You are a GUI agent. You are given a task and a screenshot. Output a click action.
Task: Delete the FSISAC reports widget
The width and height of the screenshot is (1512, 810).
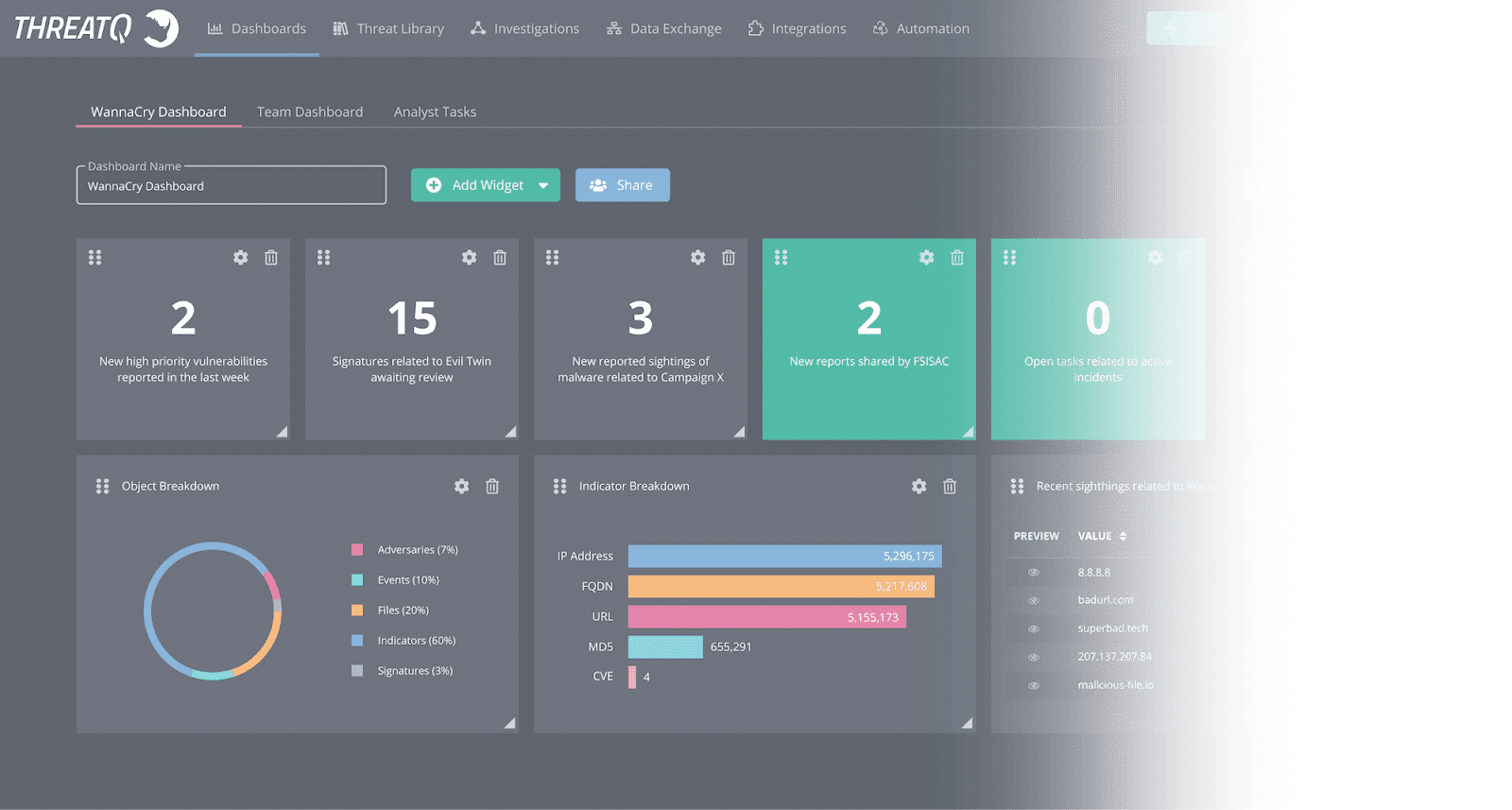click(957, 257)
